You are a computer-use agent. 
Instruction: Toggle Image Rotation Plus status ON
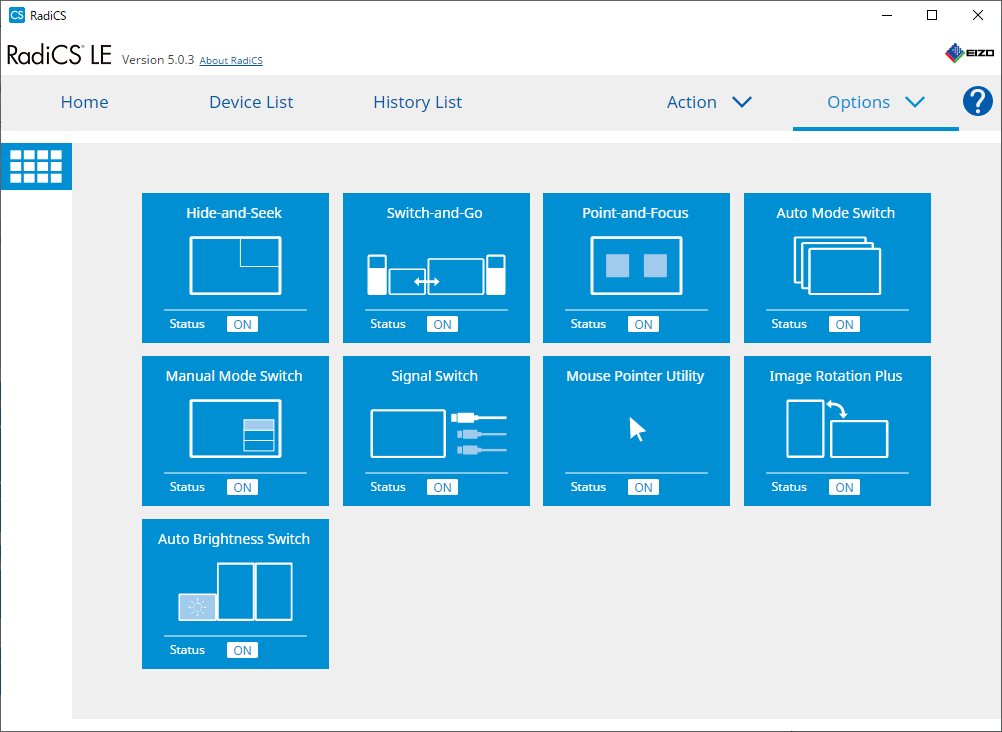tap(844, 487)
